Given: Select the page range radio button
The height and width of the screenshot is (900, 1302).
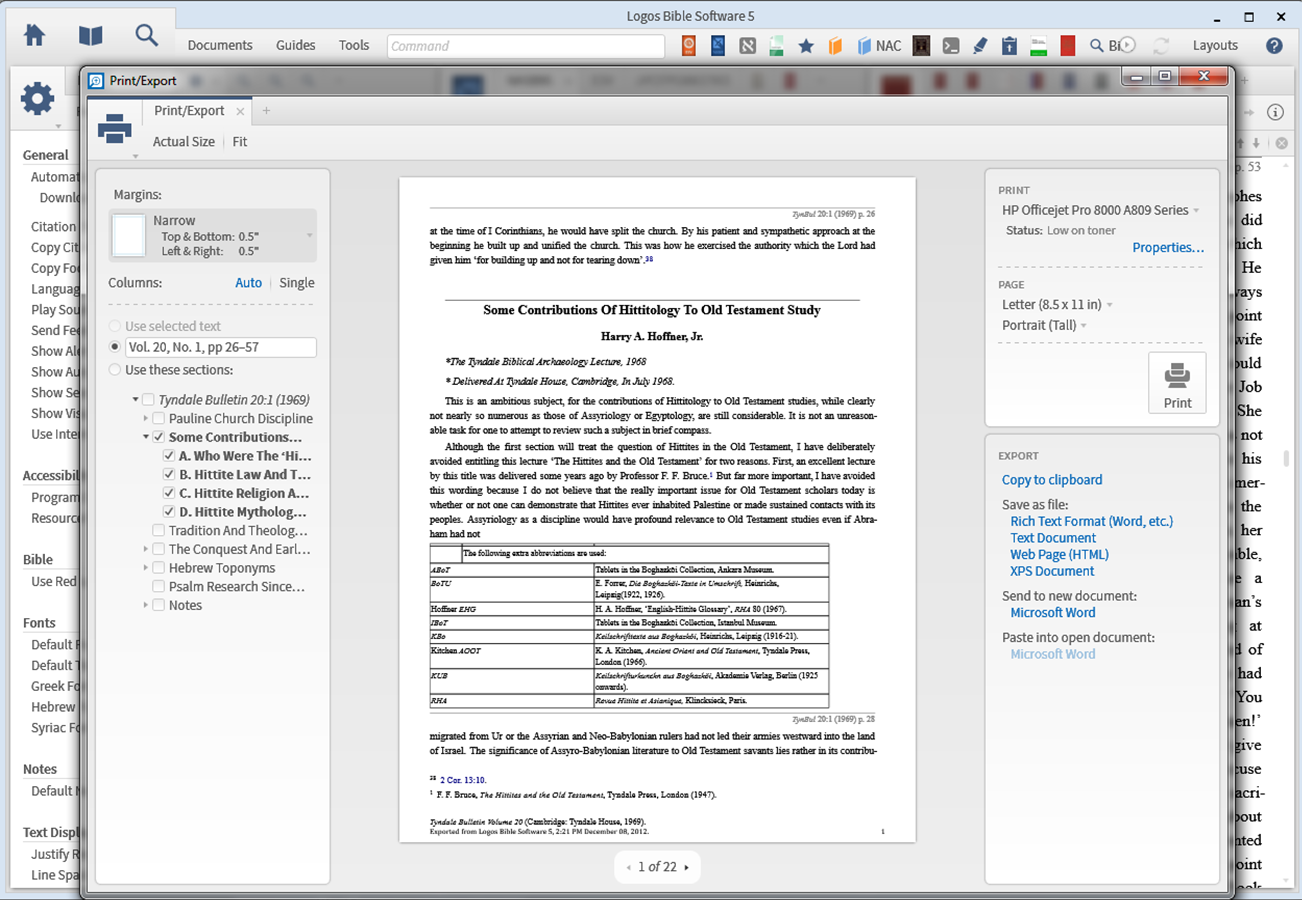Looking at the screenshot, I should click(x=115, y=347).
